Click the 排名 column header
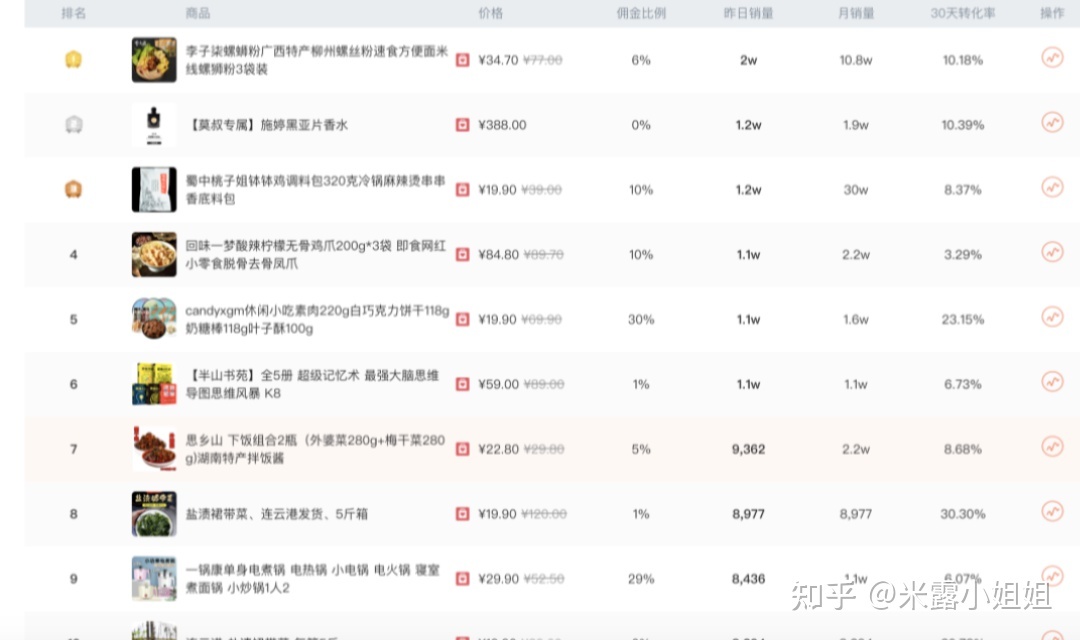1080x640 pixels. click(74, 13)
